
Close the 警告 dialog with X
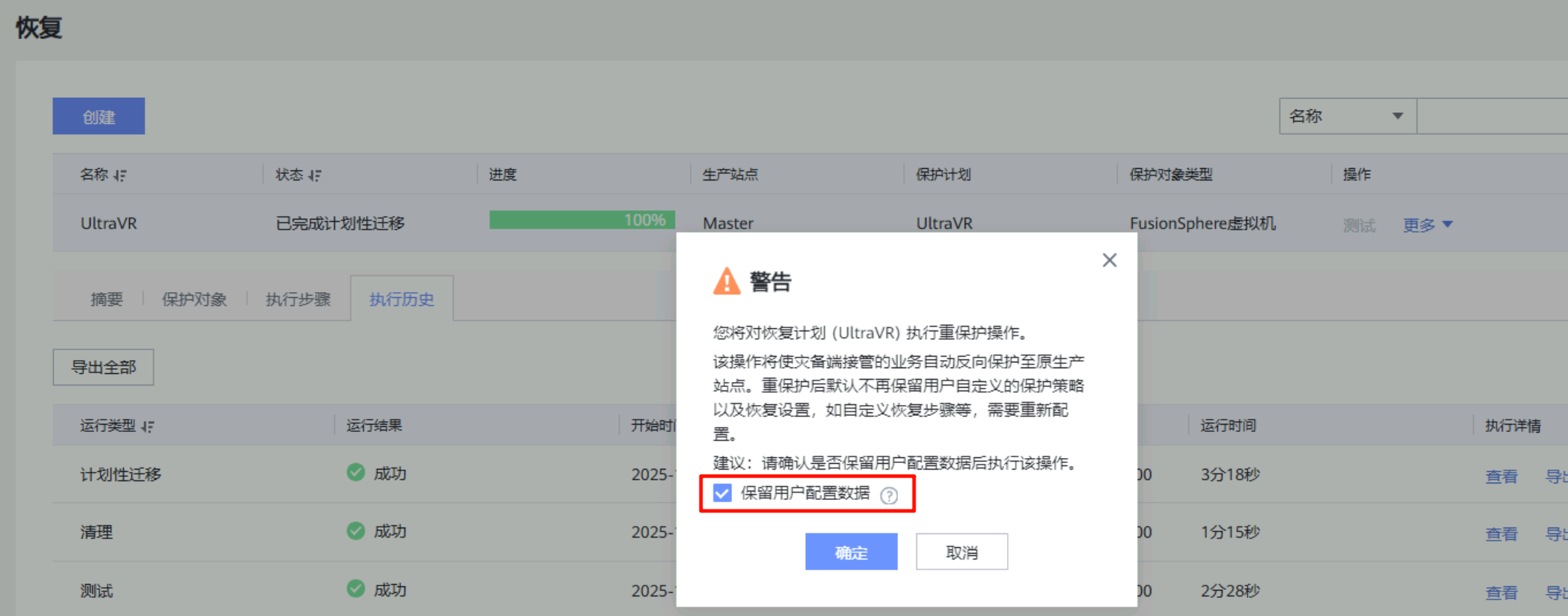click(x=1109, y=260)
